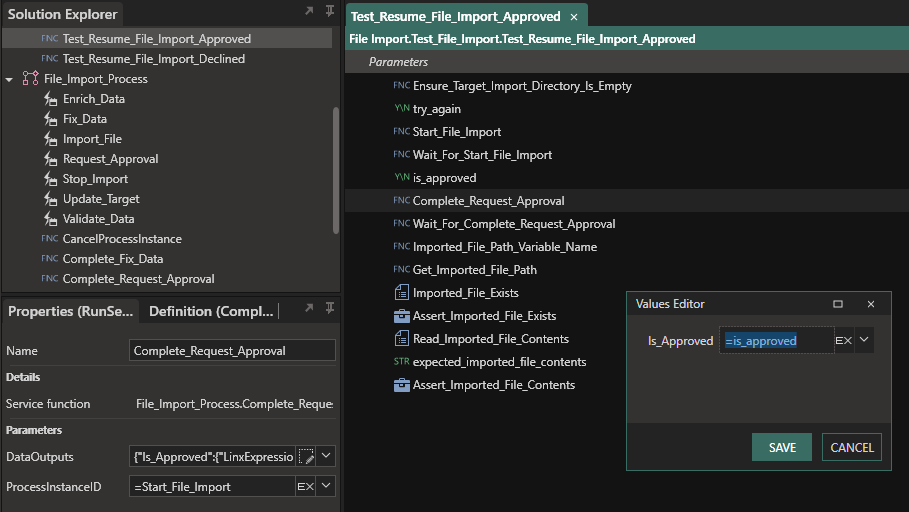
Task: Close the Test_Resume_File_Import_Approved tab
Action: point(574,17)
